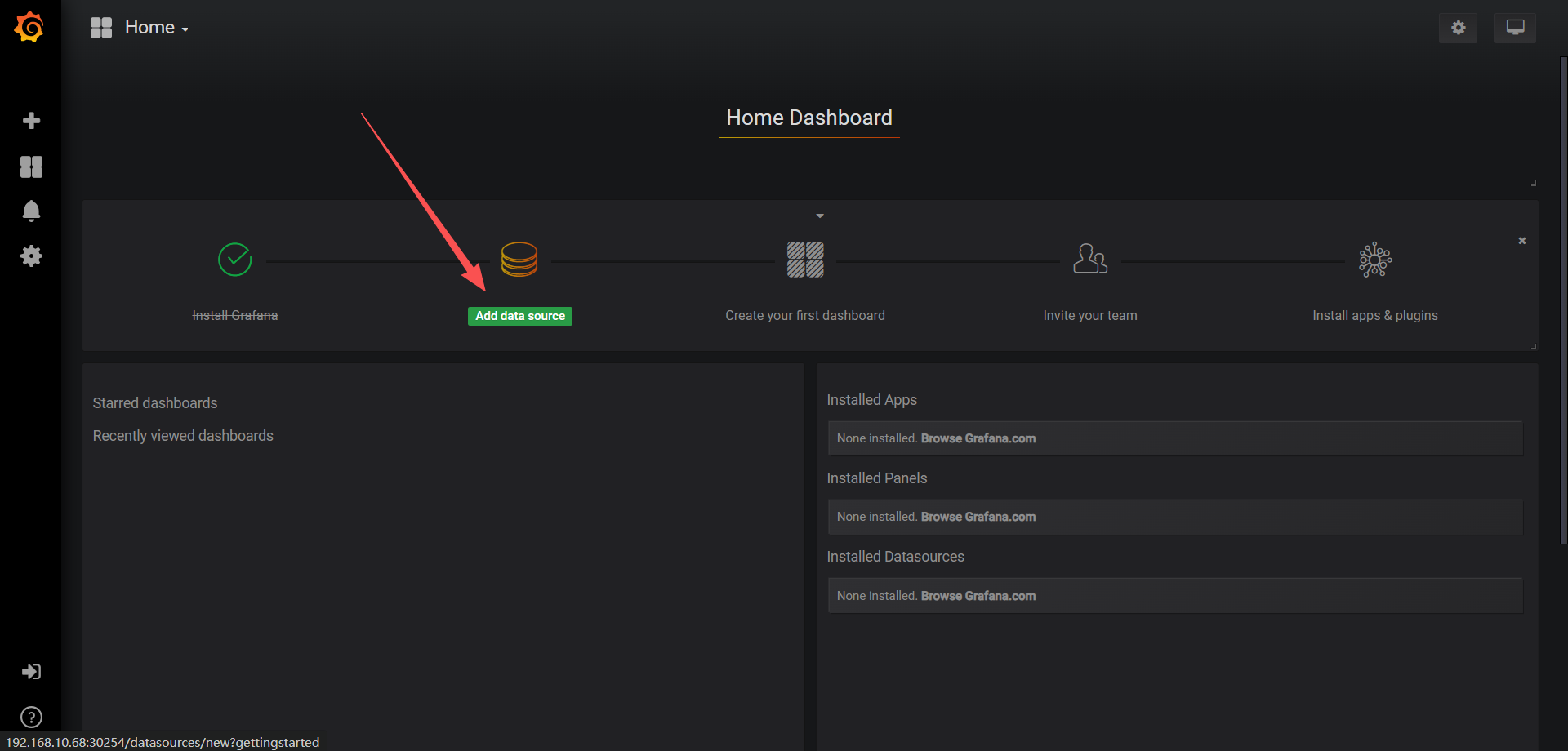Viewport: 1568px width, 751px height.
Task: Click the Grafana logo icon
Action: pos(29,27)
